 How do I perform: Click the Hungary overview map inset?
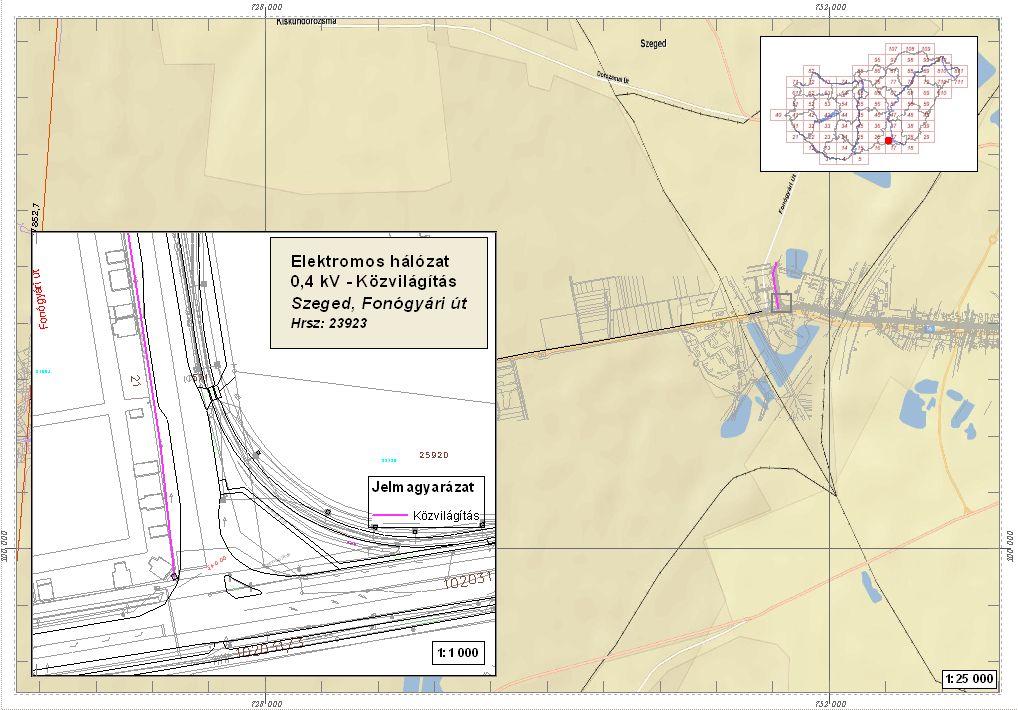click(869, 104)
